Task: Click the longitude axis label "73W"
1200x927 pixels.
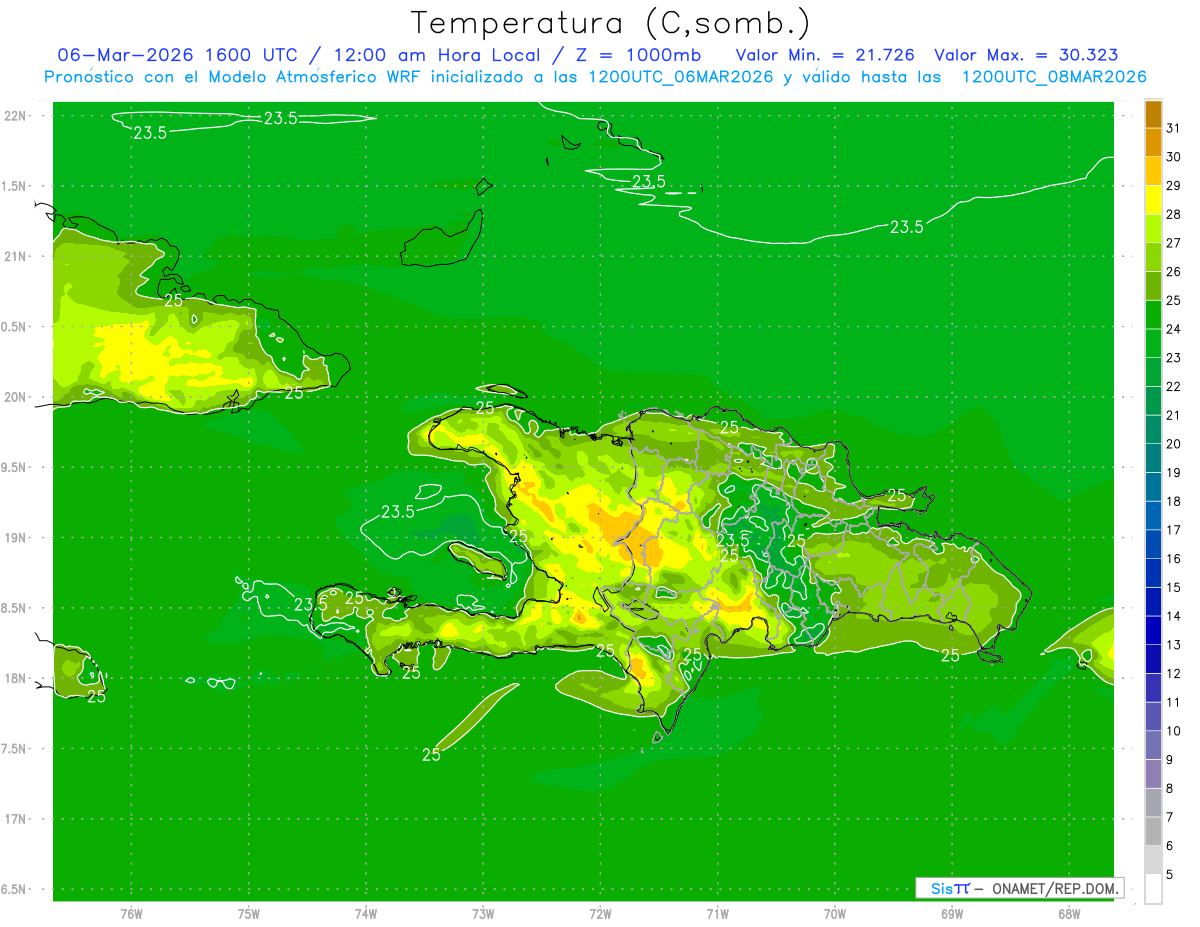Action: click(x=483, y=914)
